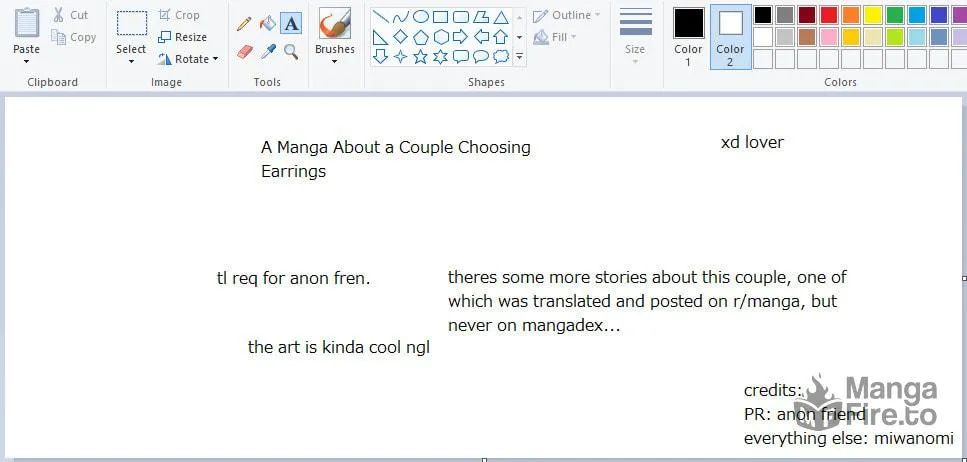Pick the yellow color swatch
Image resolution: width=967 pixels, height=462 pixels.
point(873,15)
